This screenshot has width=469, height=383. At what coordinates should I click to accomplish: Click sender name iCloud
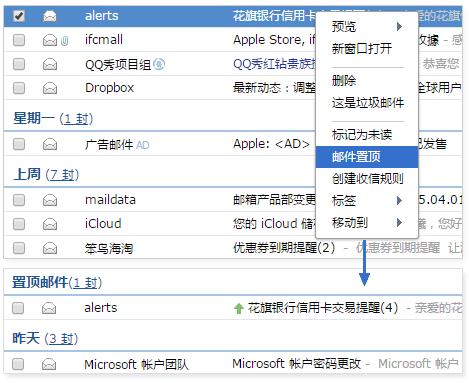[x=103, y=224]
